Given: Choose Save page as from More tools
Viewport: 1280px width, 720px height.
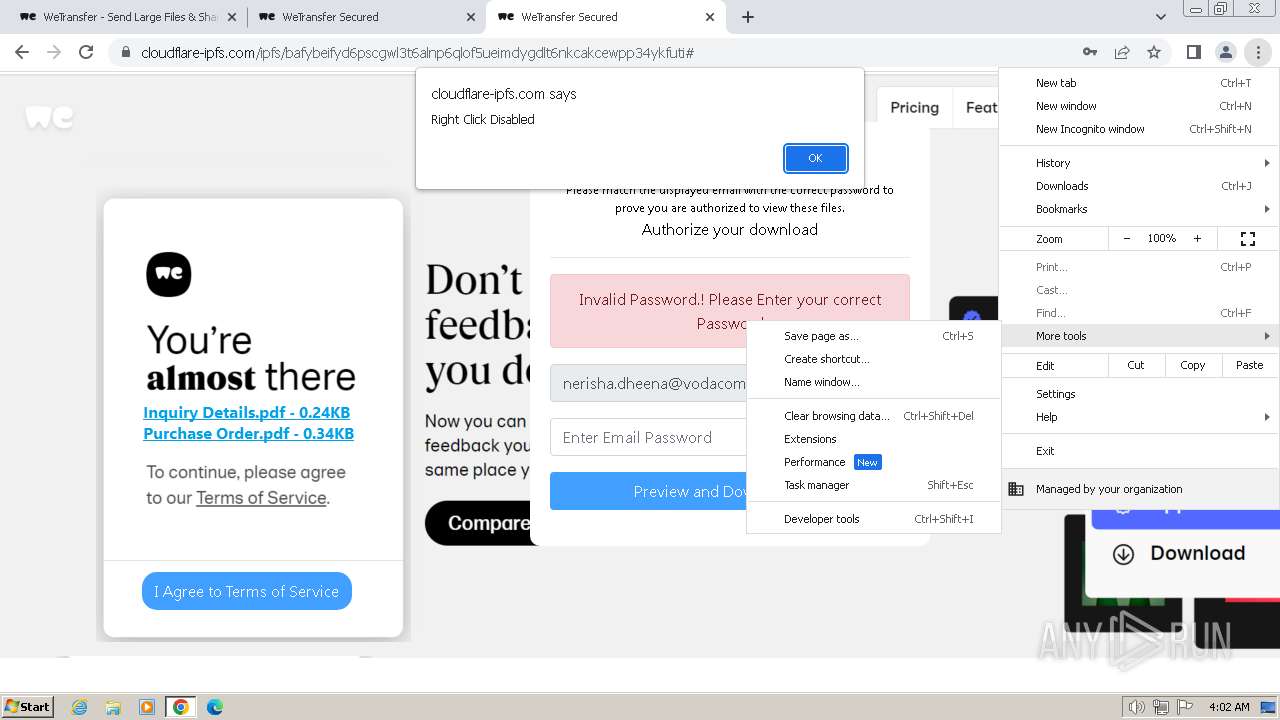Looking at the screenshot, I should point(874,336).
